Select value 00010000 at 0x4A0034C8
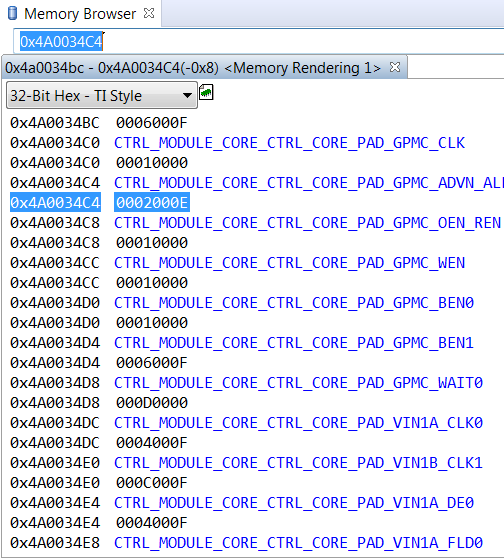Screen dimensions: 504x558 point(152,243)
